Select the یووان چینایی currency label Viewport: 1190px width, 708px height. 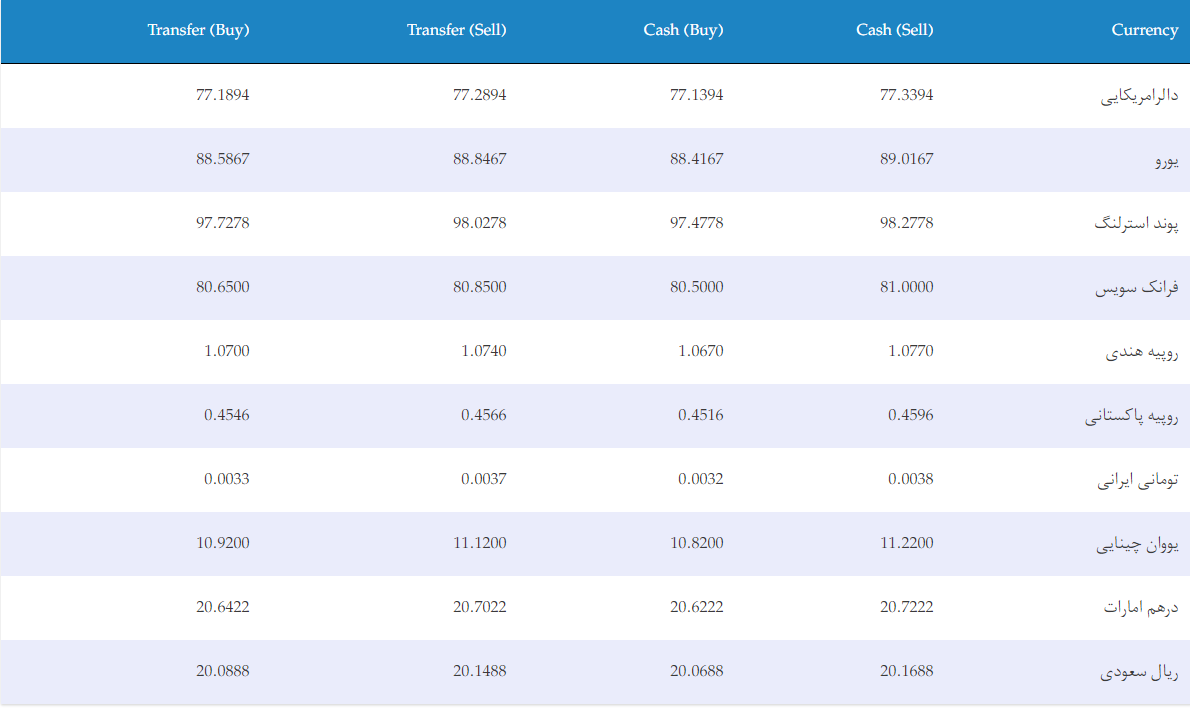tap(1137, 544)
